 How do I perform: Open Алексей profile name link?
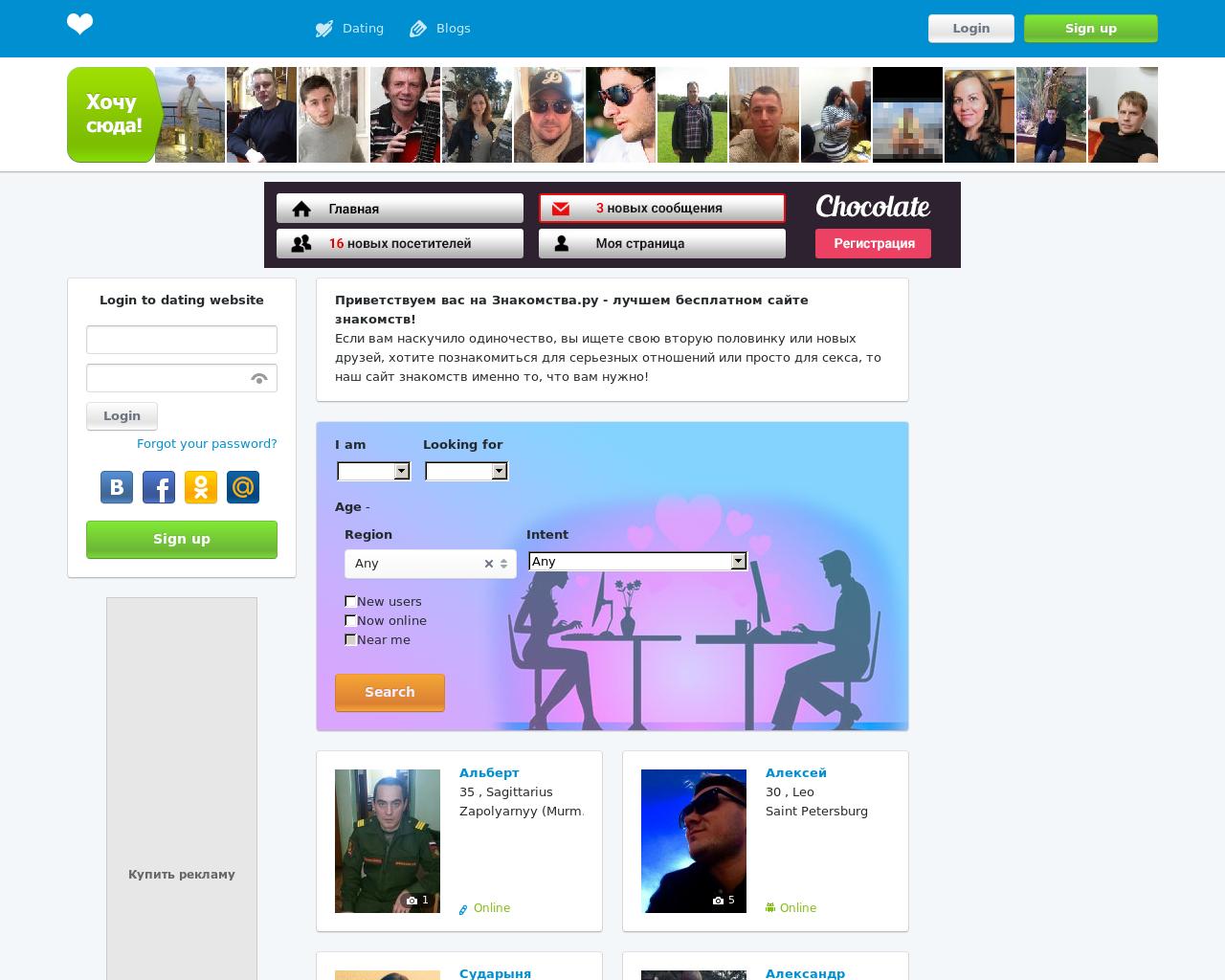click(795, 772)
